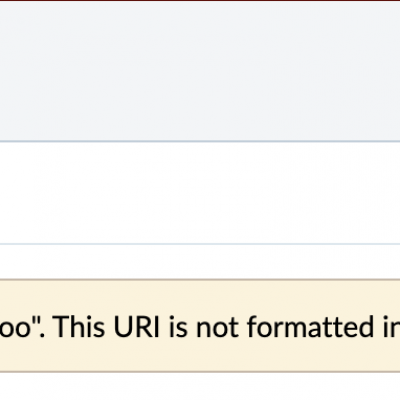Click the word "is" in the warning
Image resolution: width=400 pixels, height=400 pixels.
coord(177,326)
